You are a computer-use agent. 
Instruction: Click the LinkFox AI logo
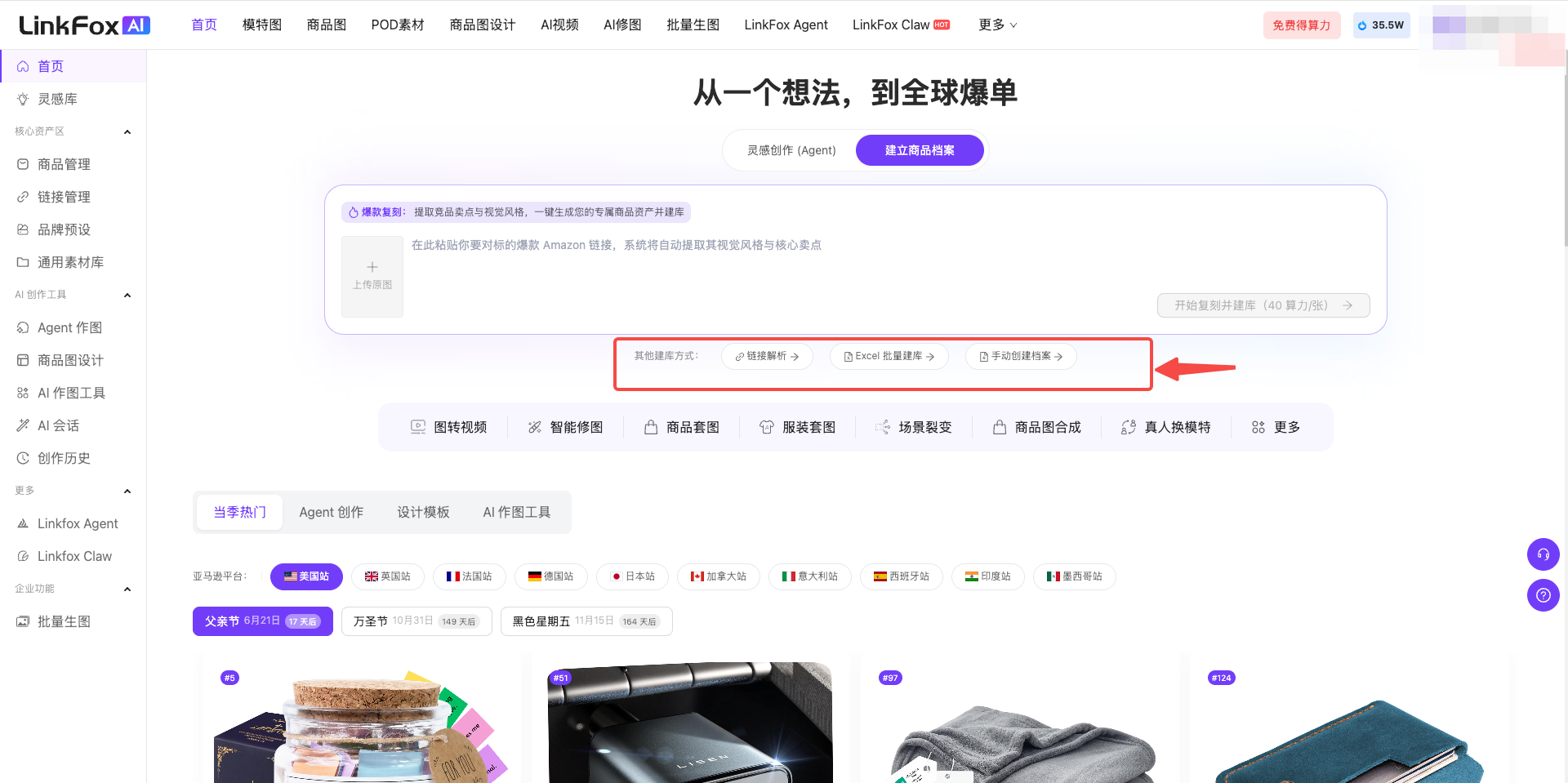click(x=84, y=25)
